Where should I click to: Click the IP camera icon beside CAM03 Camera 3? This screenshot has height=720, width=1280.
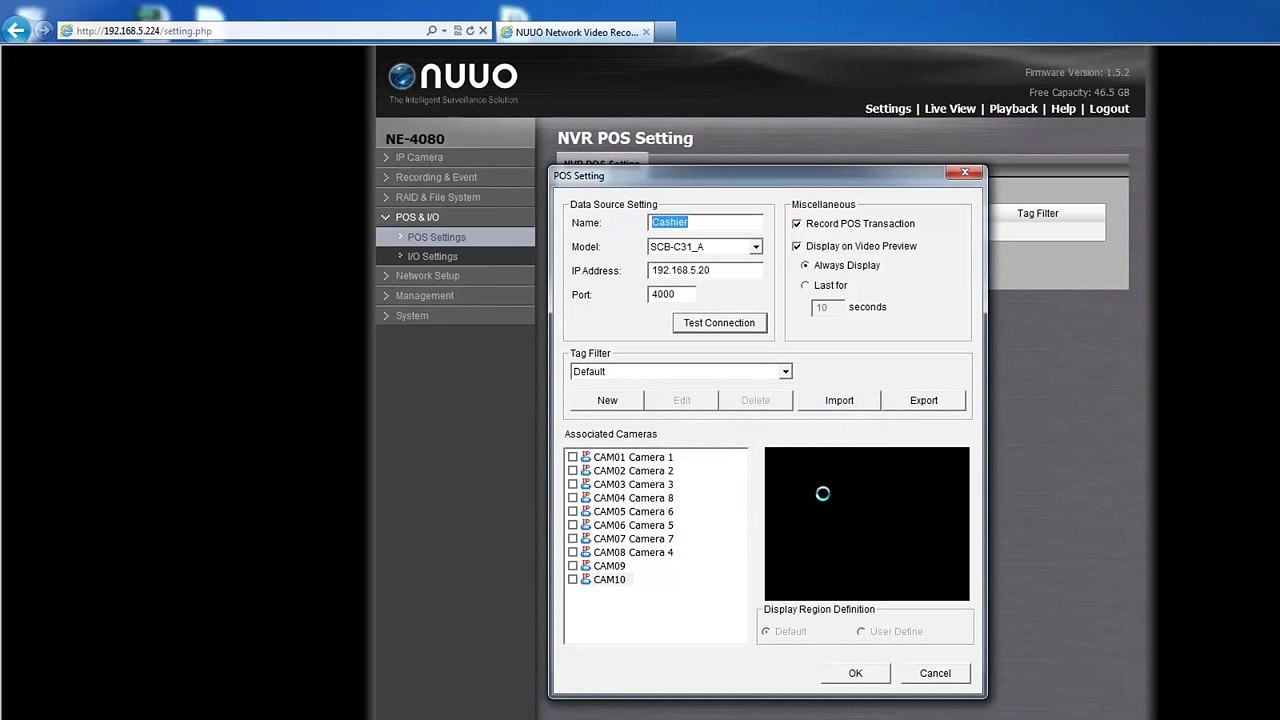(x=586, y=484)
